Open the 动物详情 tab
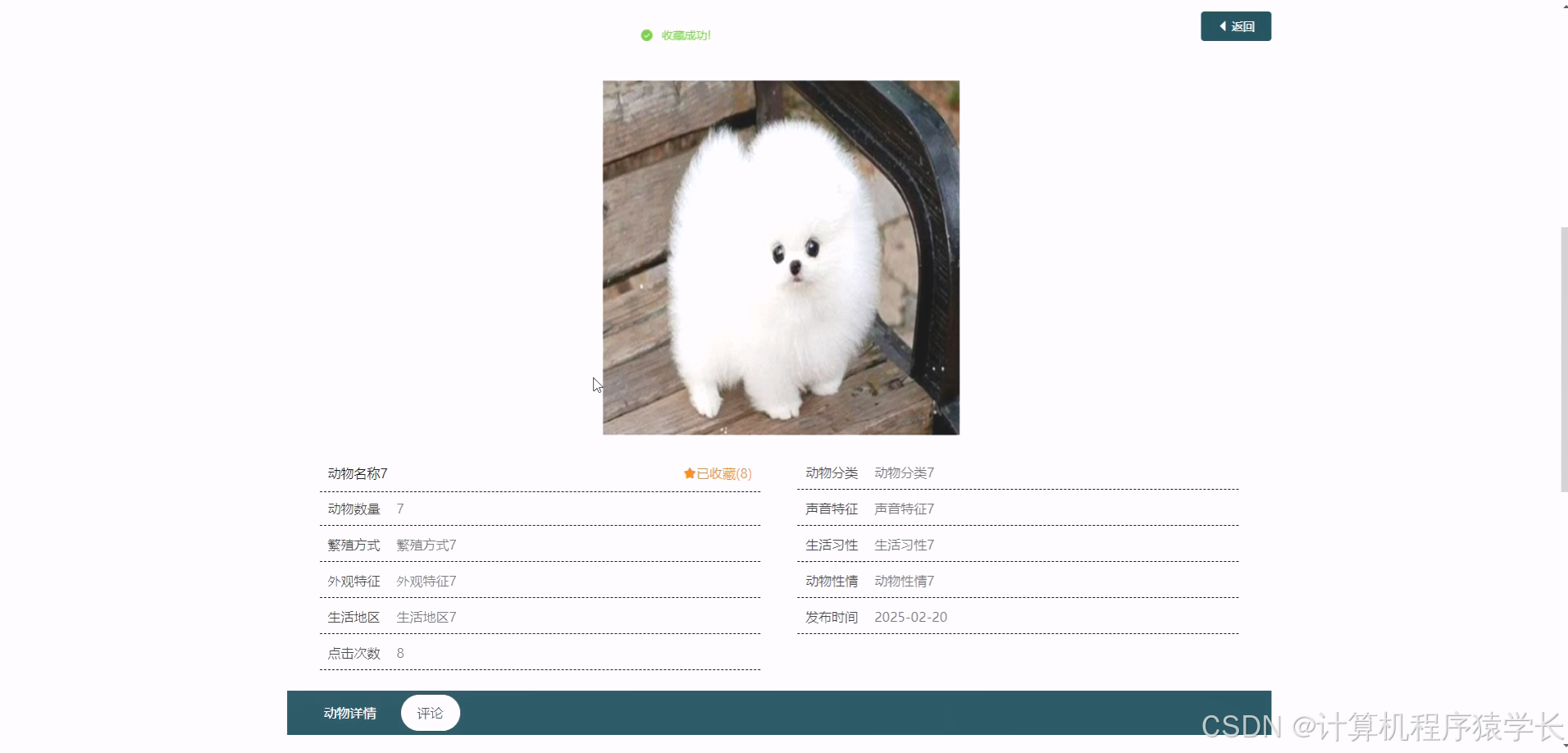Viewport: 1568px width, 753px height. 350,713
